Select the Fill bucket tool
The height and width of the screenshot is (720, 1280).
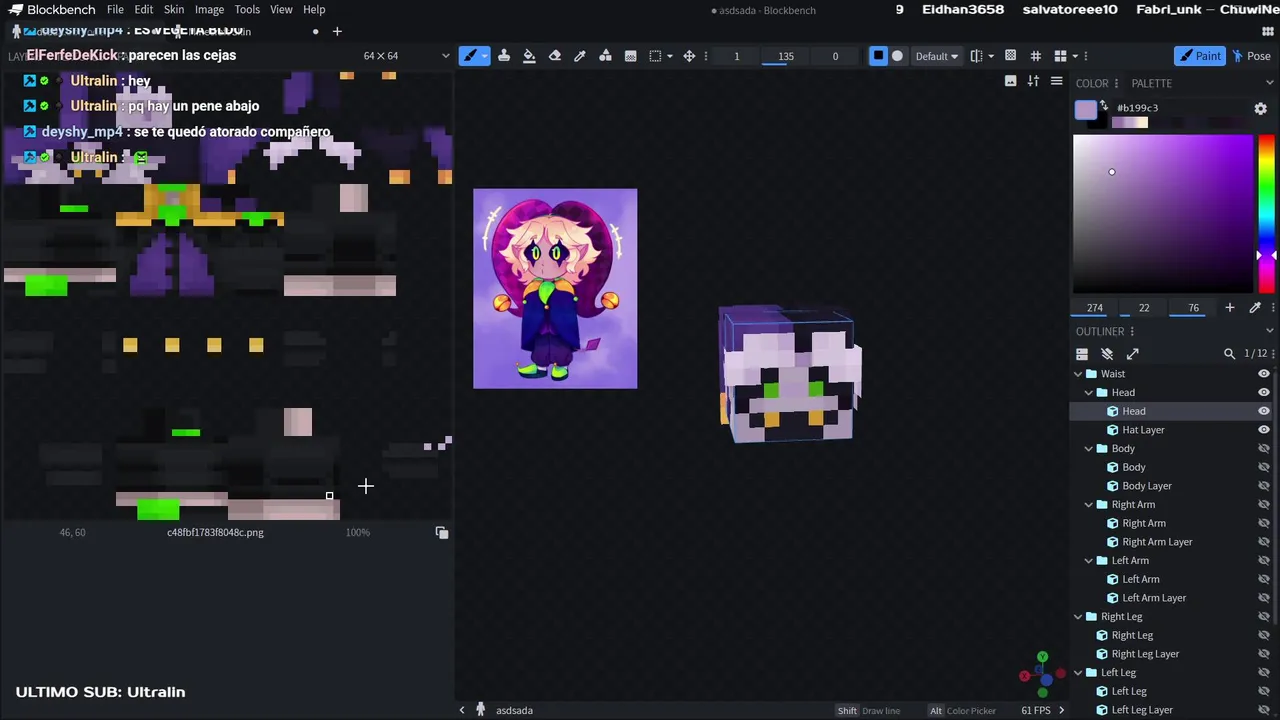529,56
